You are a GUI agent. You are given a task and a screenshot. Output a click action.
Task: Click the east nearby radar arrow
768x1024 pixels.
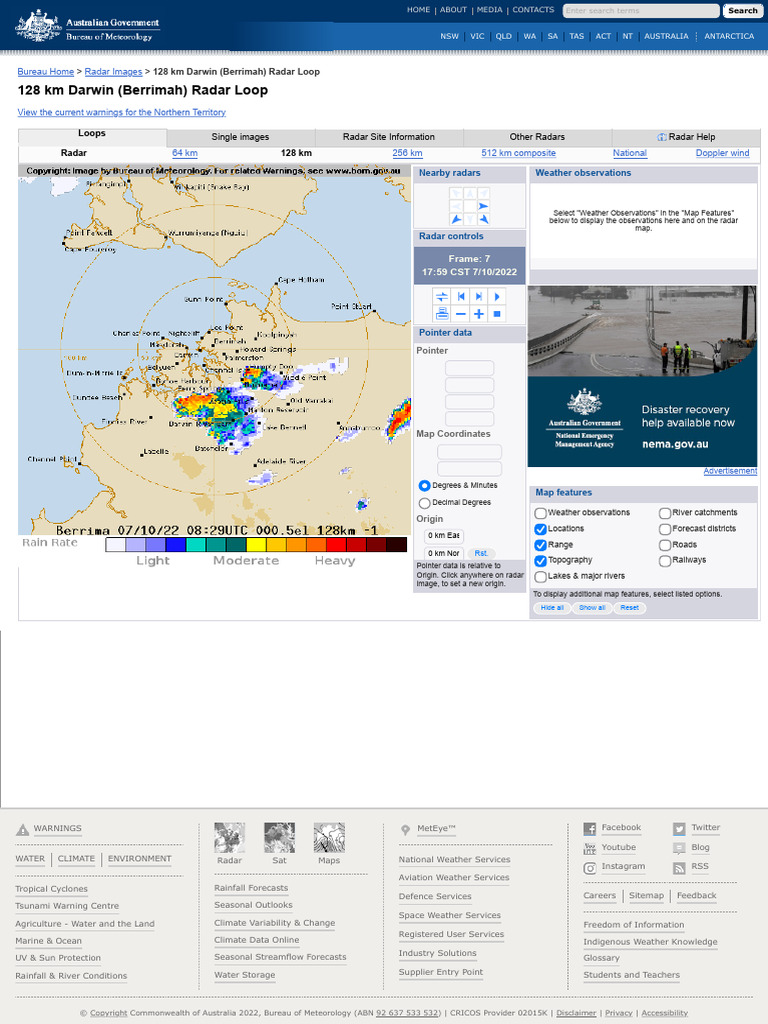(483, 206)
